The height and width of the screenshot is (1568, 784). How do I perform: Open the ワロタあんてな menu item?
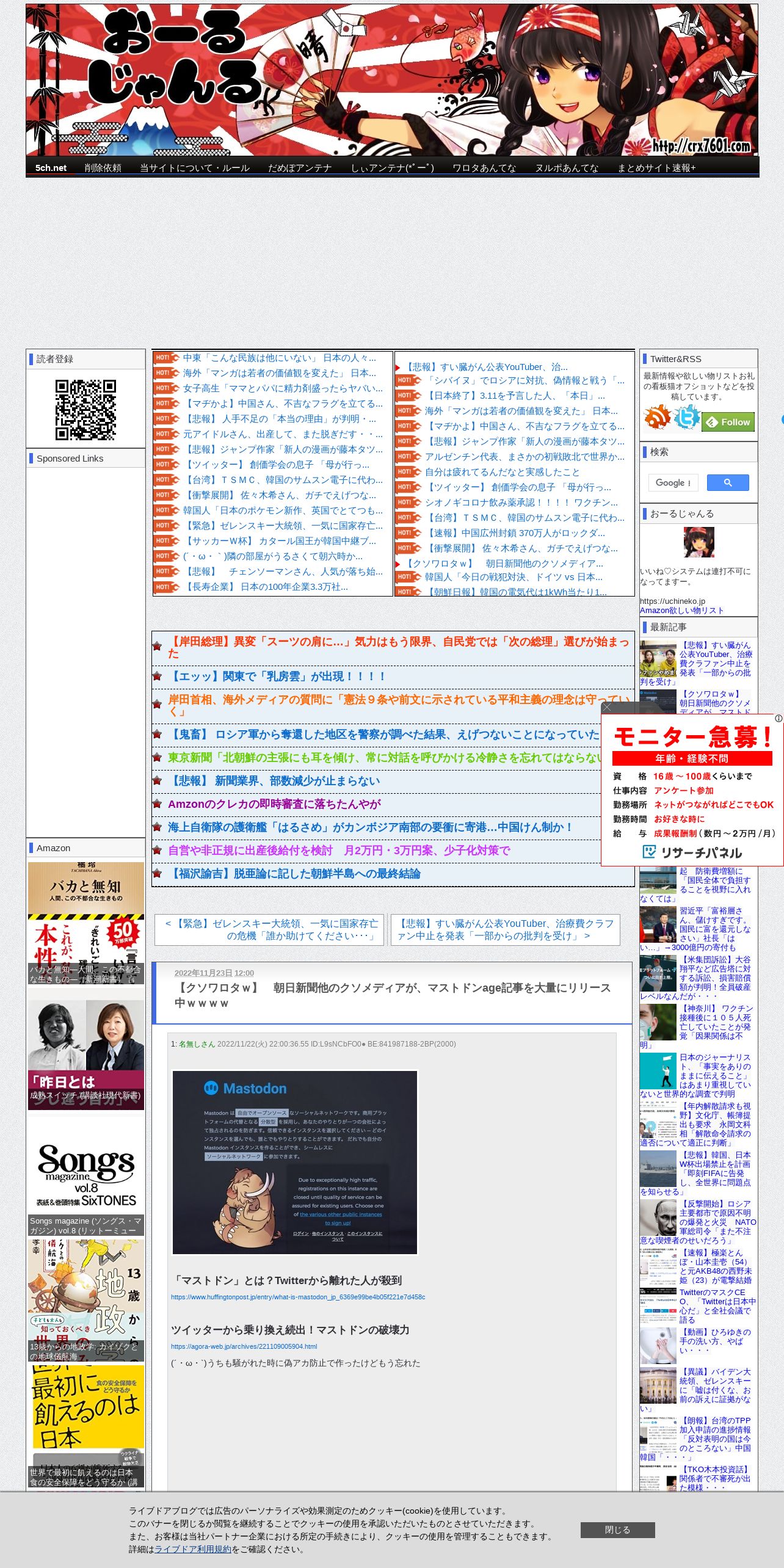pos(484,168)
